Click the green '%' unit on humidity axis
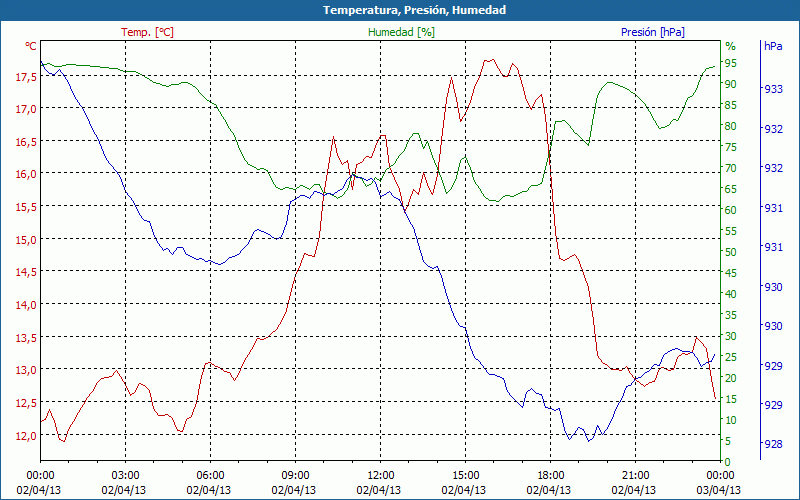Viewport: 800px width, 500px height. coord(731,46)
